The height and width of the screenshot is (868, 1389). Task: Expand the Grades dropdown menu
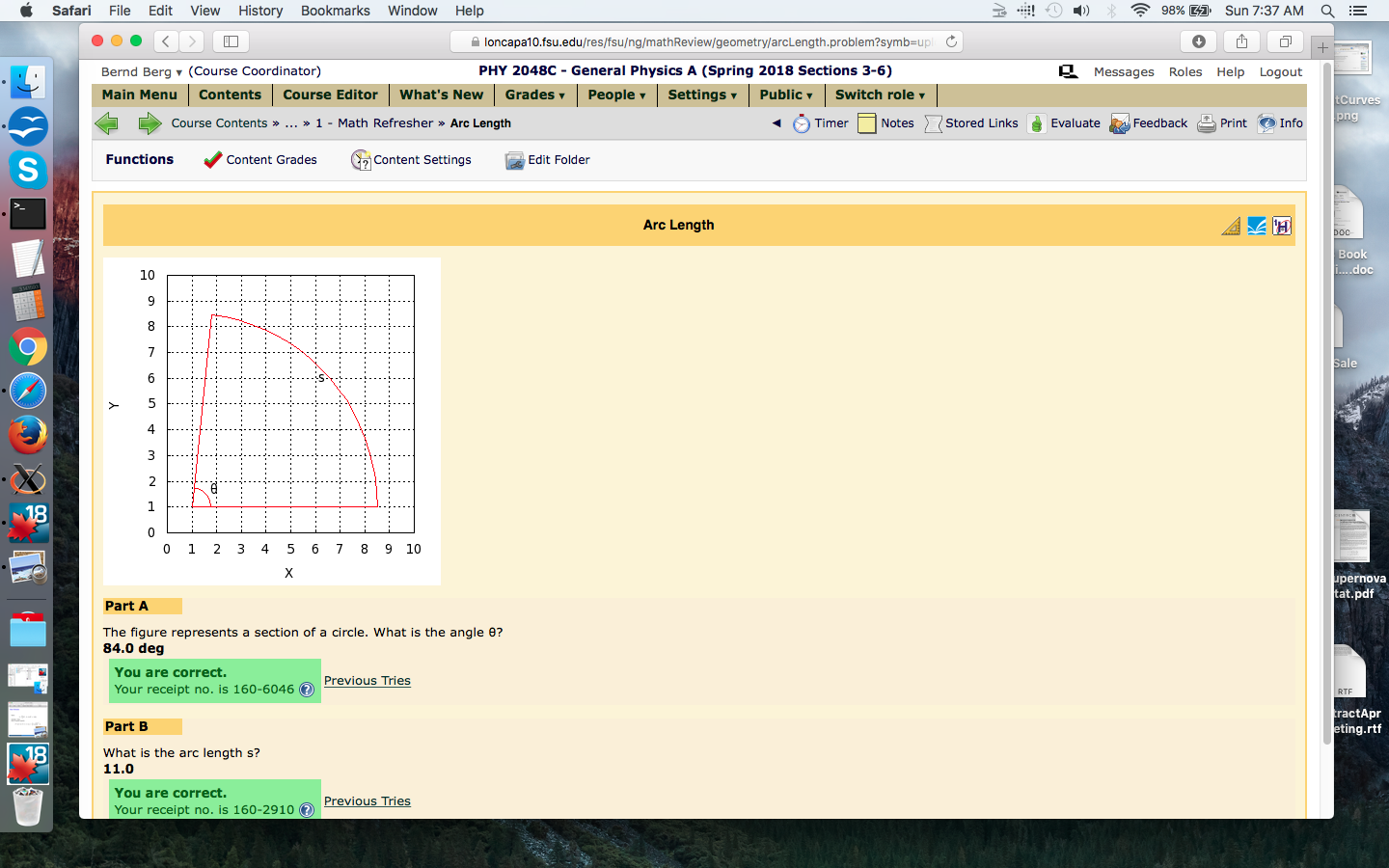click(x=535, y=95)
